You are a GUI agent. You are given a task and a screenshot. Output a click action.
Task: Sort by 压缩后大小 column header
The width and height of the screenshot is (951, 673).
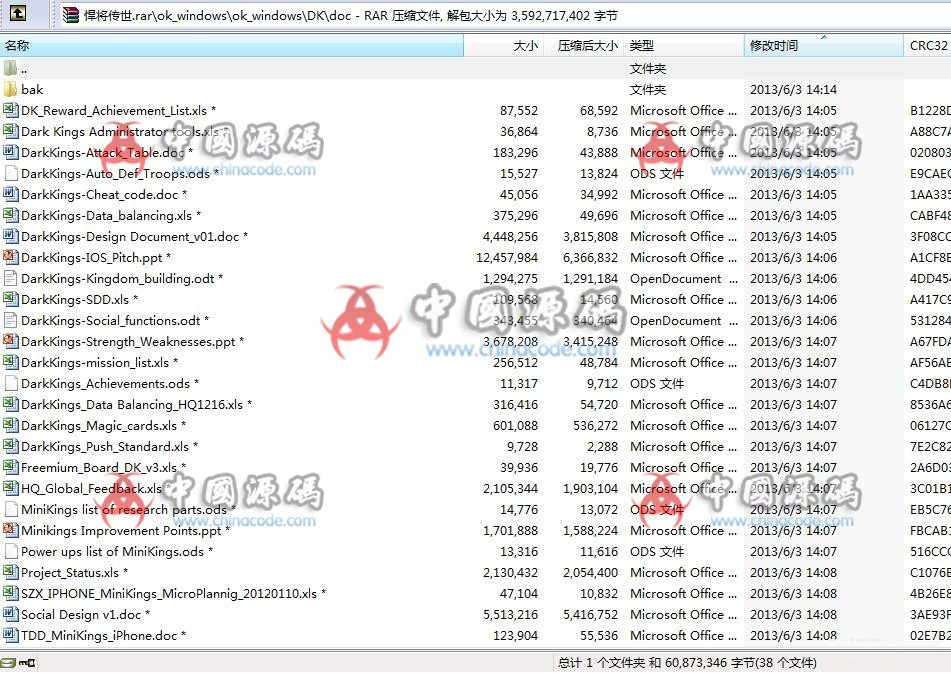click(583, 45)
